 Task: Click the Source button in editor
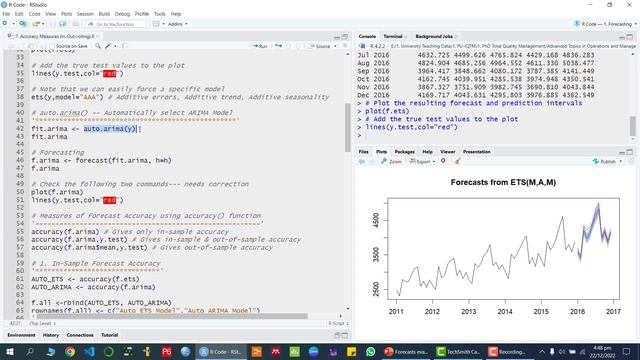pos(320,46)
